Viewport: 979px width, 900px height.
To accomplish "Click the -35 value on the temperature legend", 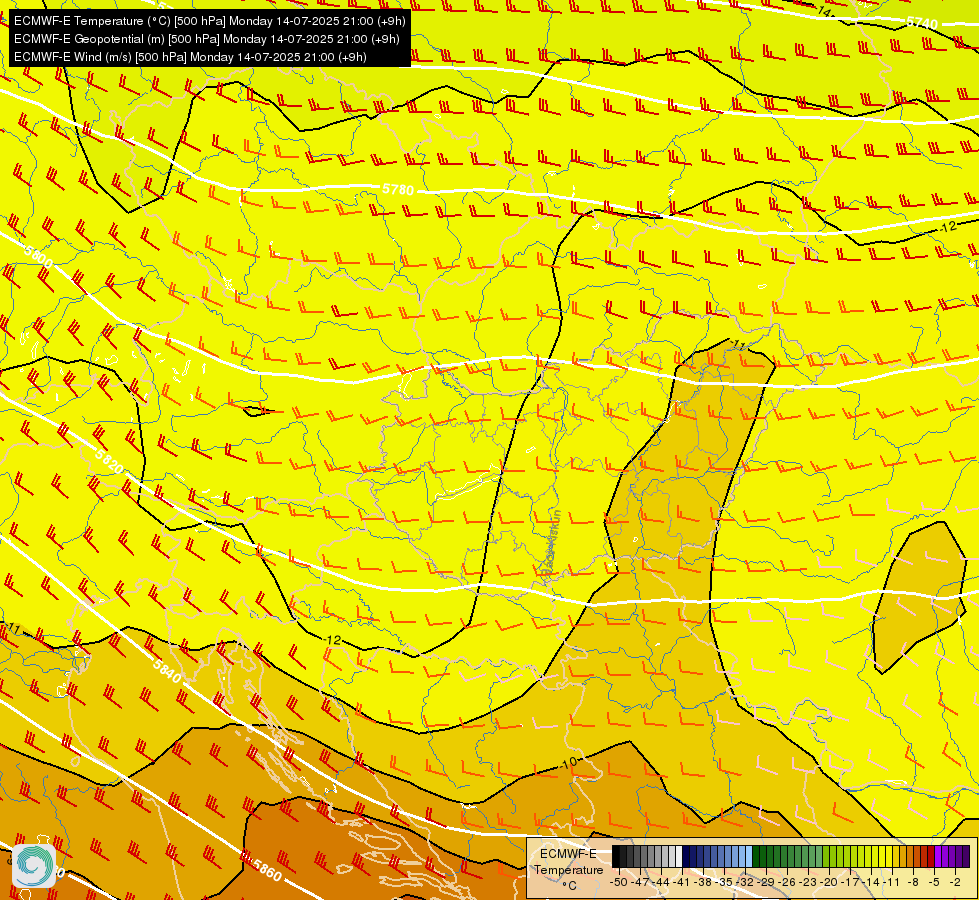I will [723, 882].
